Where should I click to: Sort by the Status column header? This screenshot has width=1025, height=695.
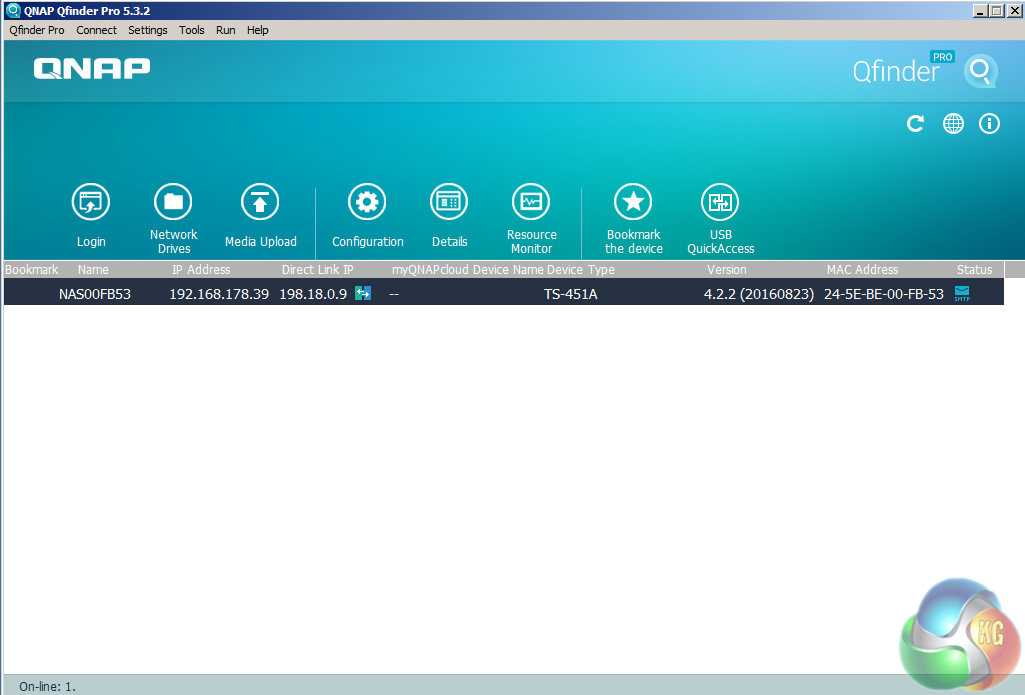(x=975, y=269)
